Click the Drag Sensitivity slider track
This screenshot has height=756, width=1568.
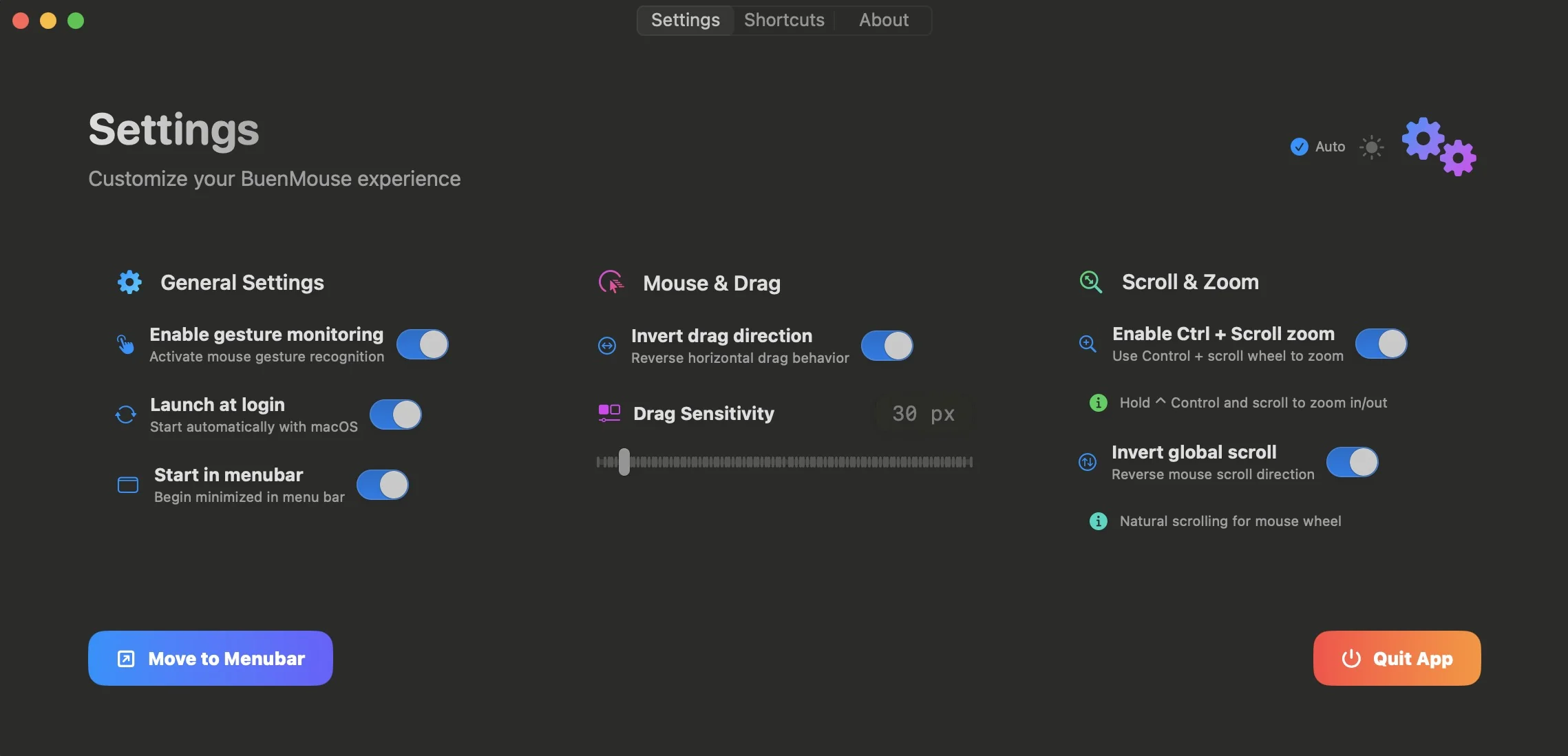(x=785, y=462)
